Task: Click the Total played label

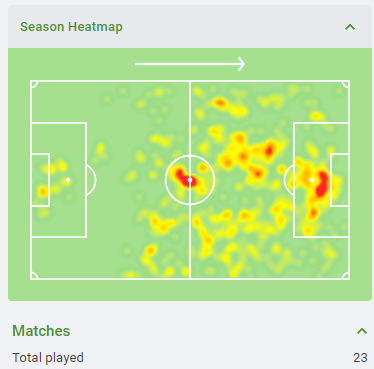Action: pyautogui.click(x=48, y=358)
